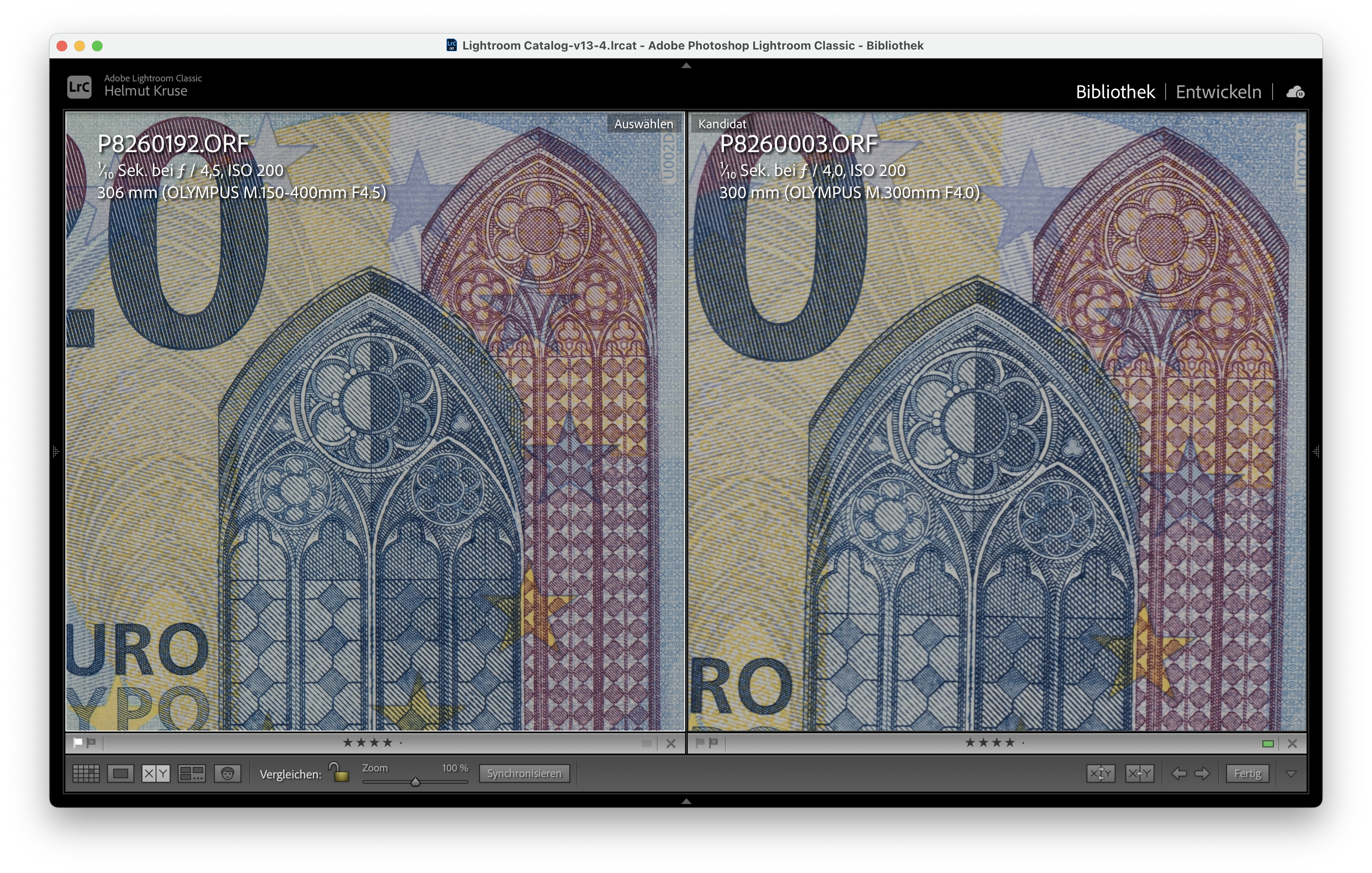
Task: Open the toolbar content dropdown triangle
Action: tap(1291, 774)
